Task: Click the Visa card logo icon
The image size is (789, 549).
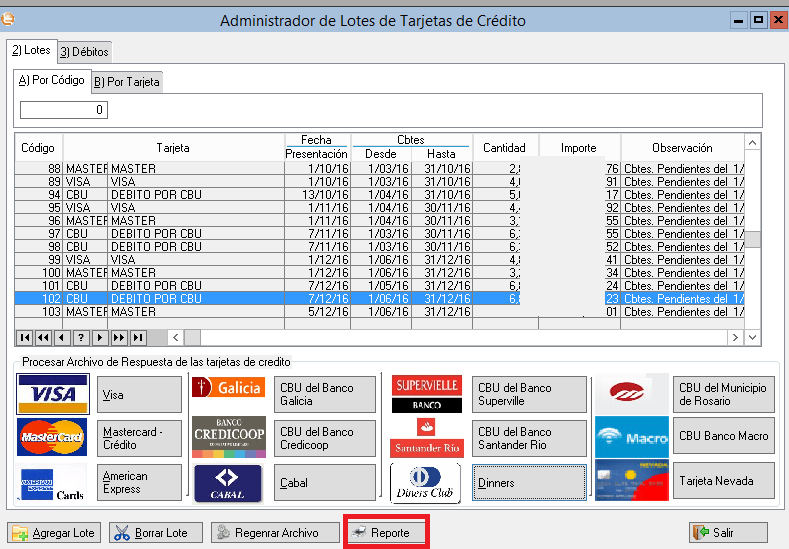Action: tap(53, 394)
